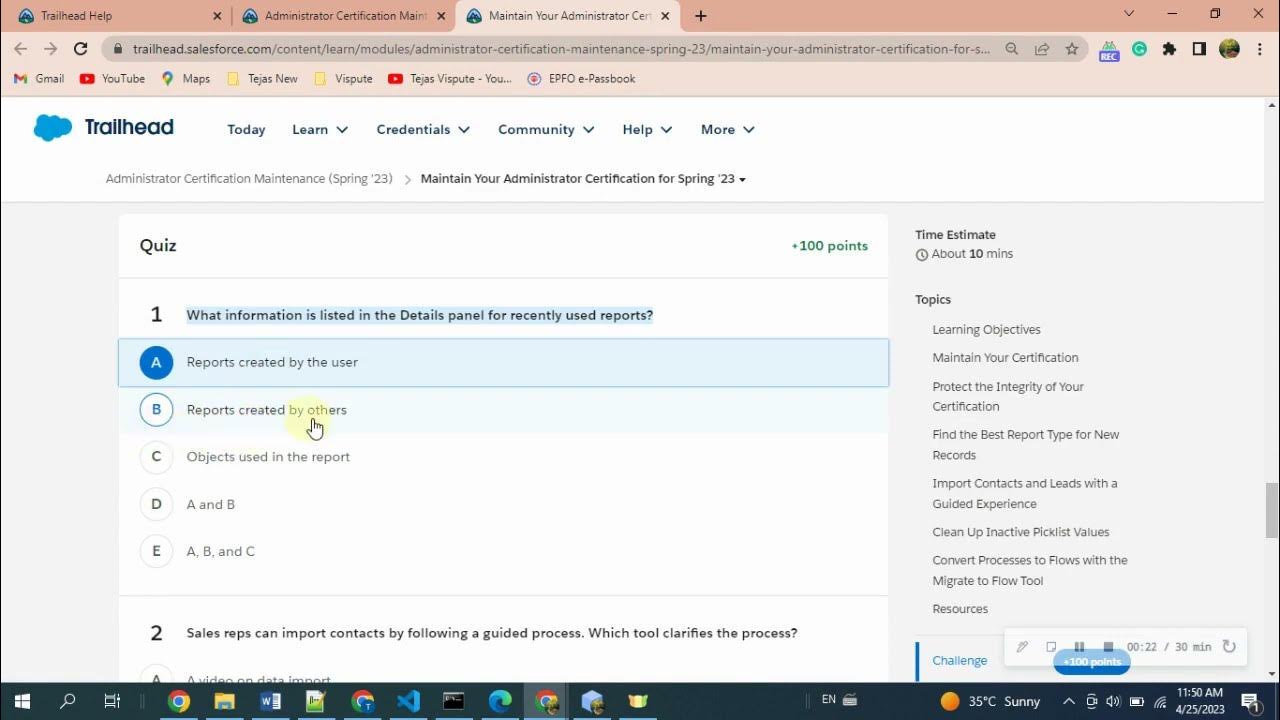
Task: Open the Maps bookmark
Action: tap(185, 78)
